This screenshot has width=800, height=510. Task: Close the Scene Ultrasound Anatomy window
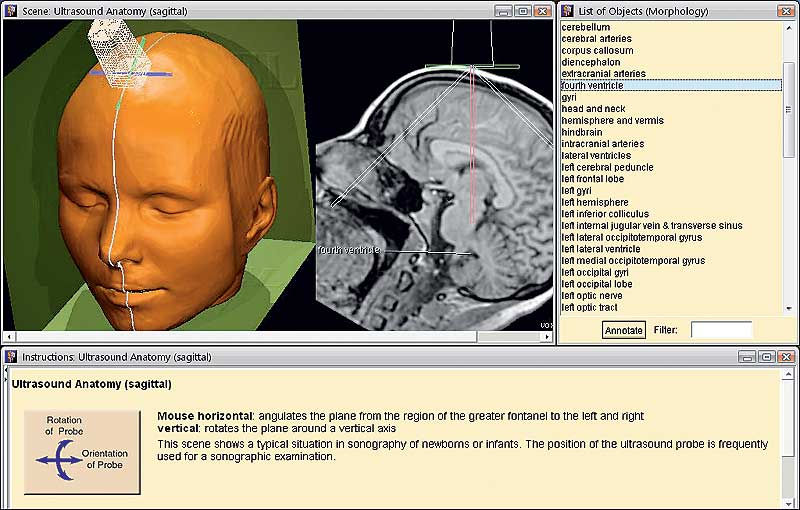[x=543, y=11]
